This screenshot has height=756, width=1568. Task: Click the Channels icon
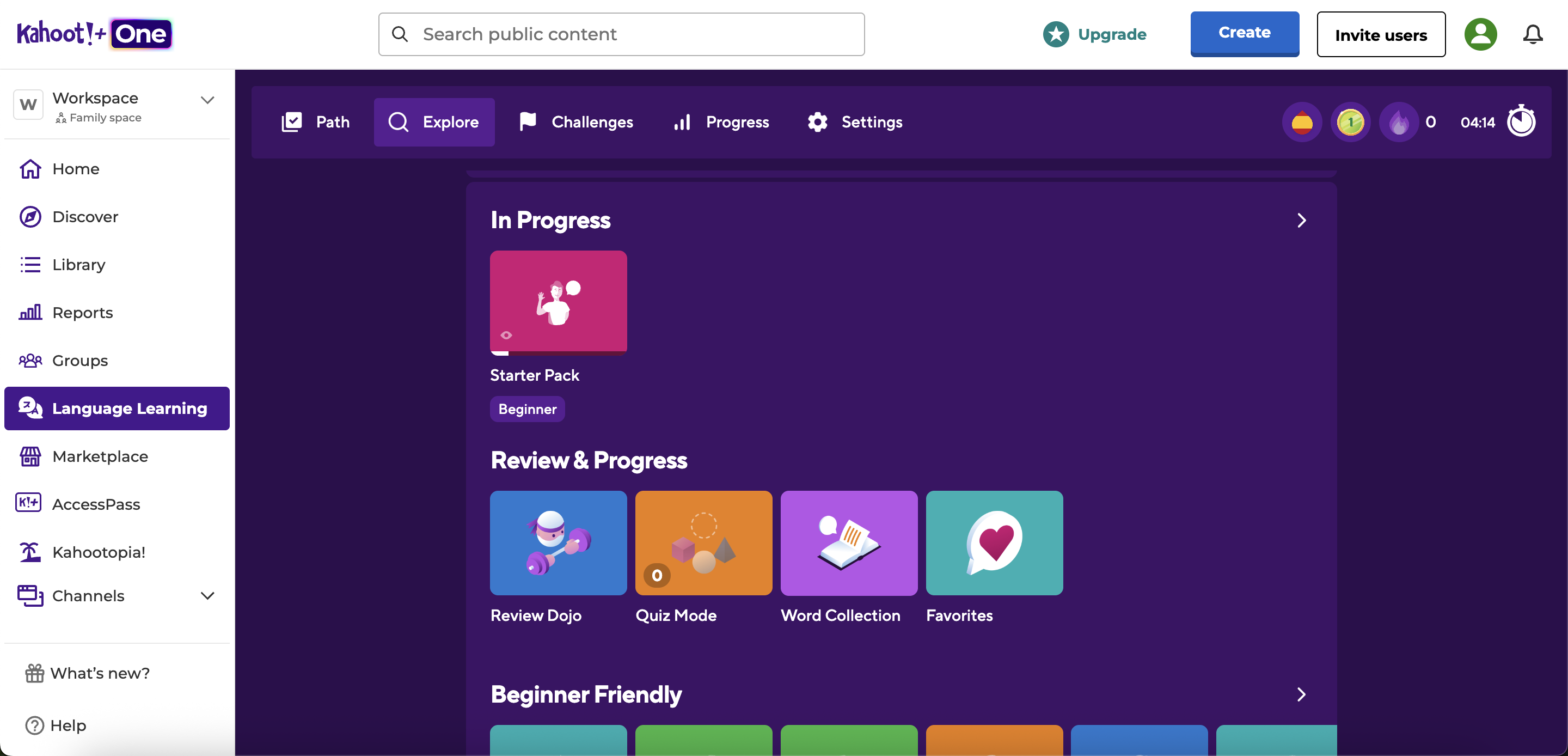[30, 595]
